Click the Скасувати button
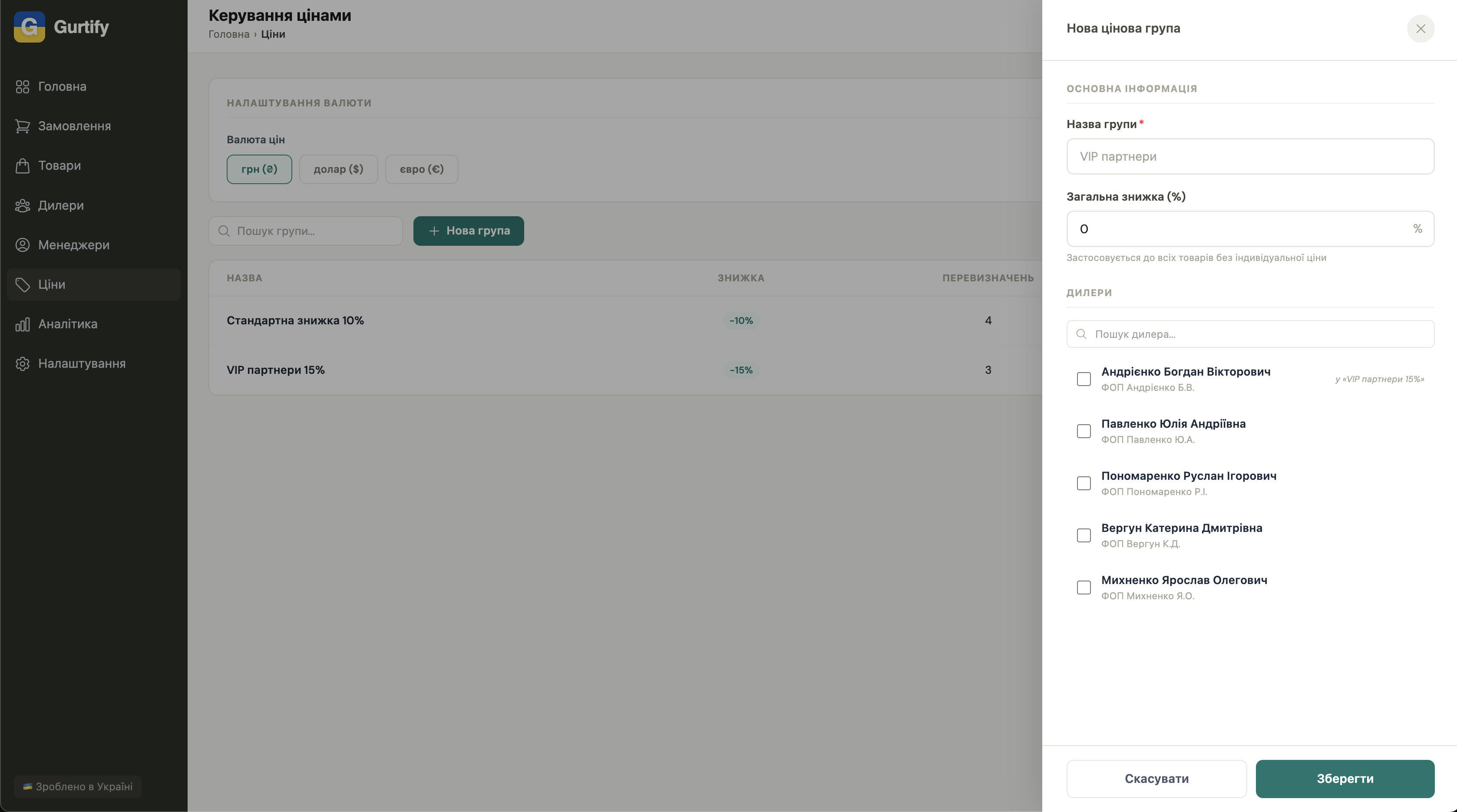 (1156, 779)
